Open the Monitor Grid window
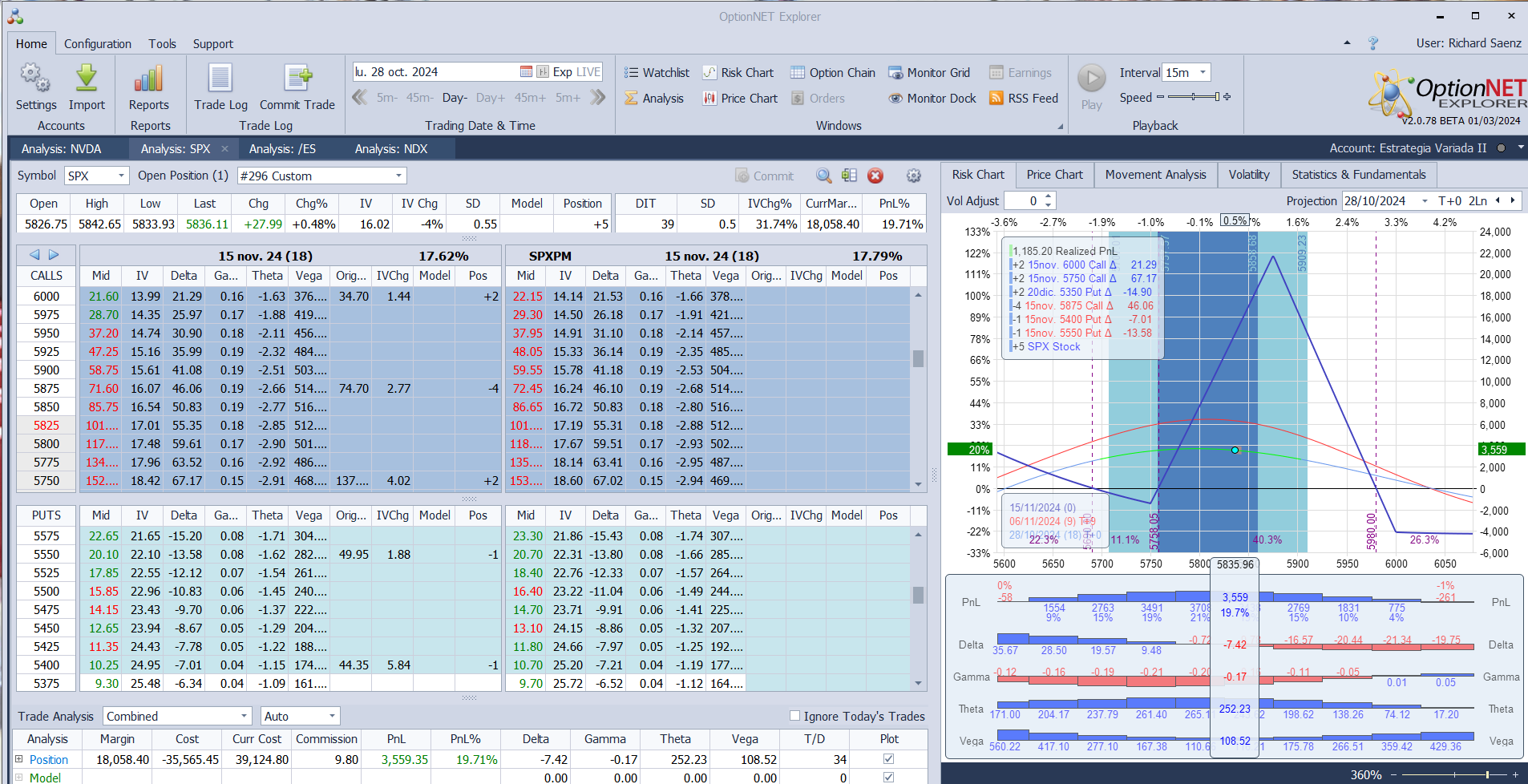1528x784 pixels. point(929,72)
